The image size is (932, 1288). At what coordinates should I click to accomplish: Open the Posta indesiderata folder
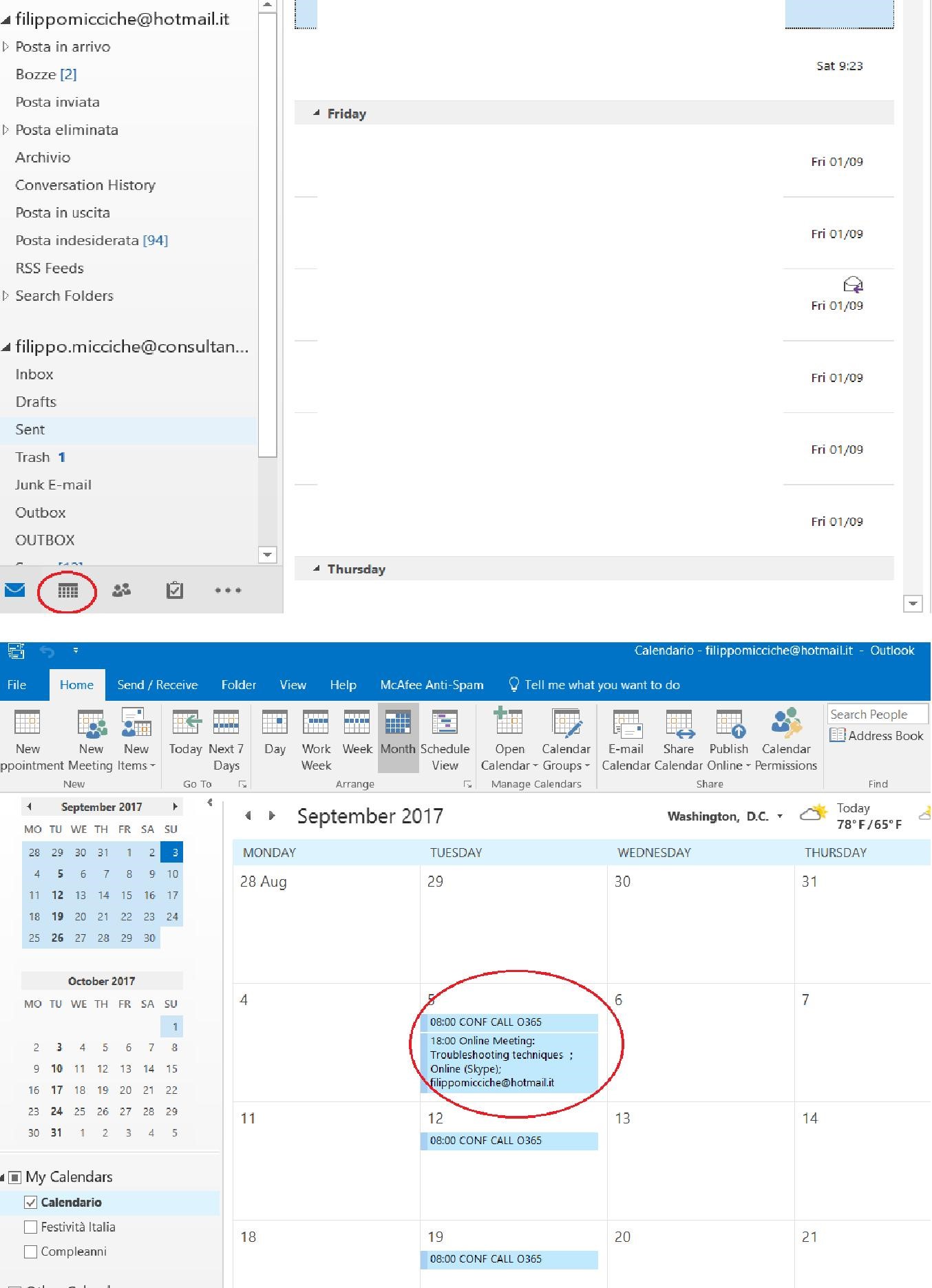tap(92, 240)
